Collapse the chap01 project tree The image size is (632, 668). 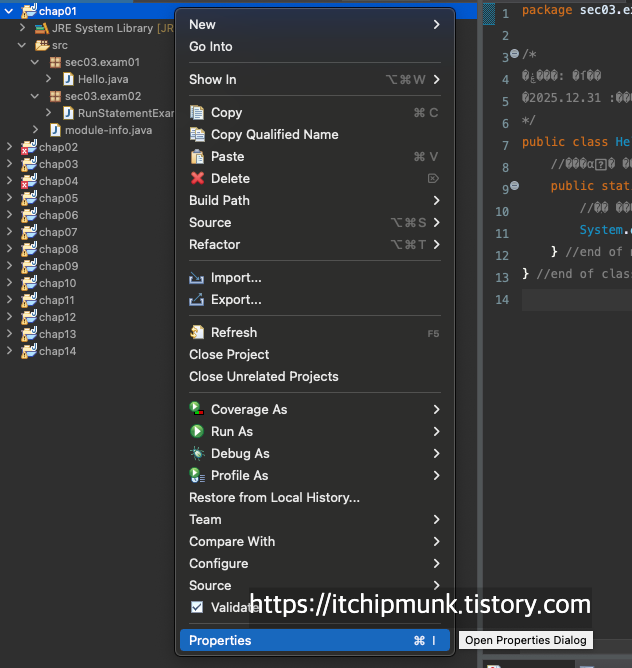[x=9, y=11]
